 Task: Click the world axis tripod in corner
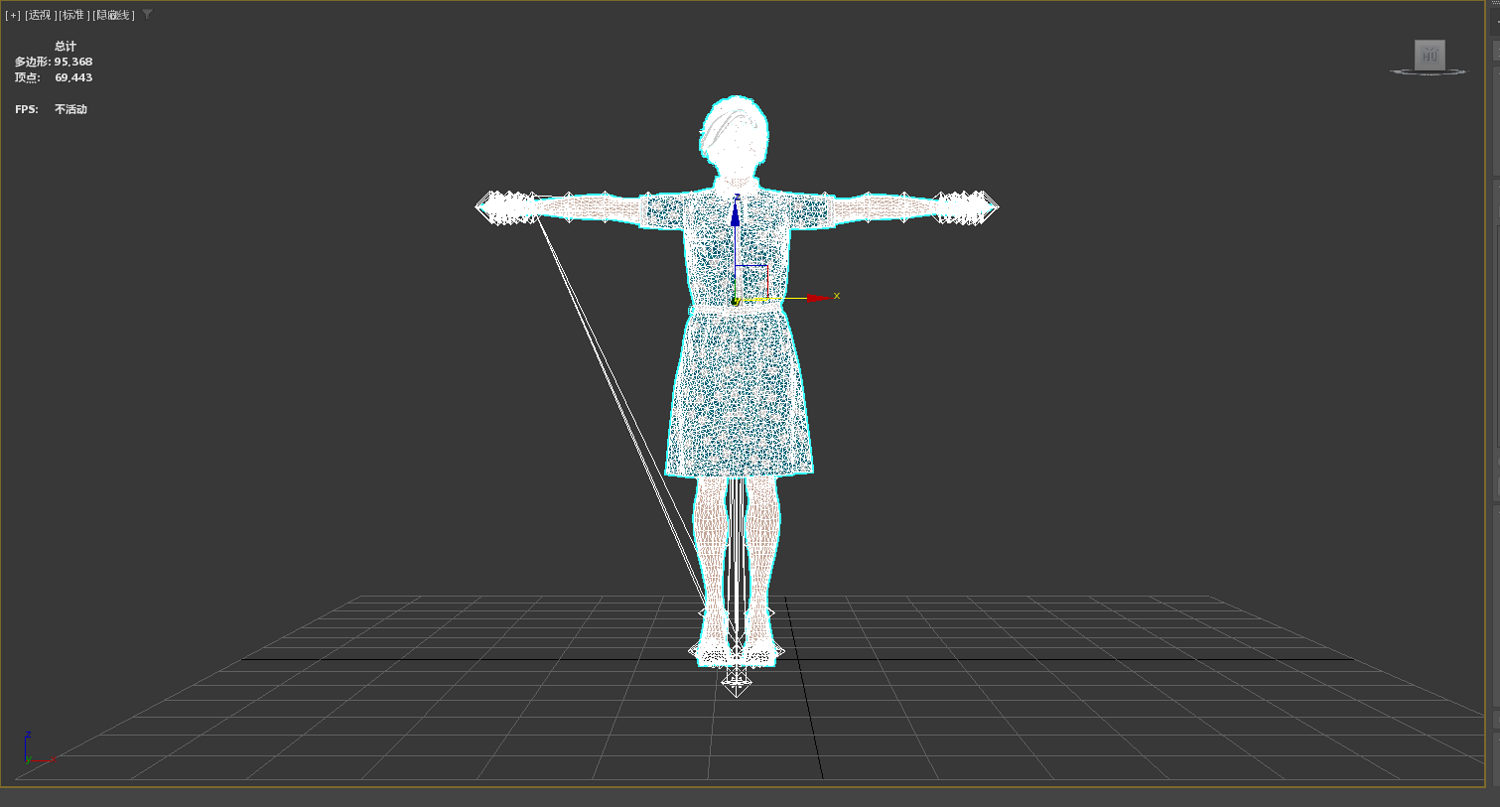point(35,750)
